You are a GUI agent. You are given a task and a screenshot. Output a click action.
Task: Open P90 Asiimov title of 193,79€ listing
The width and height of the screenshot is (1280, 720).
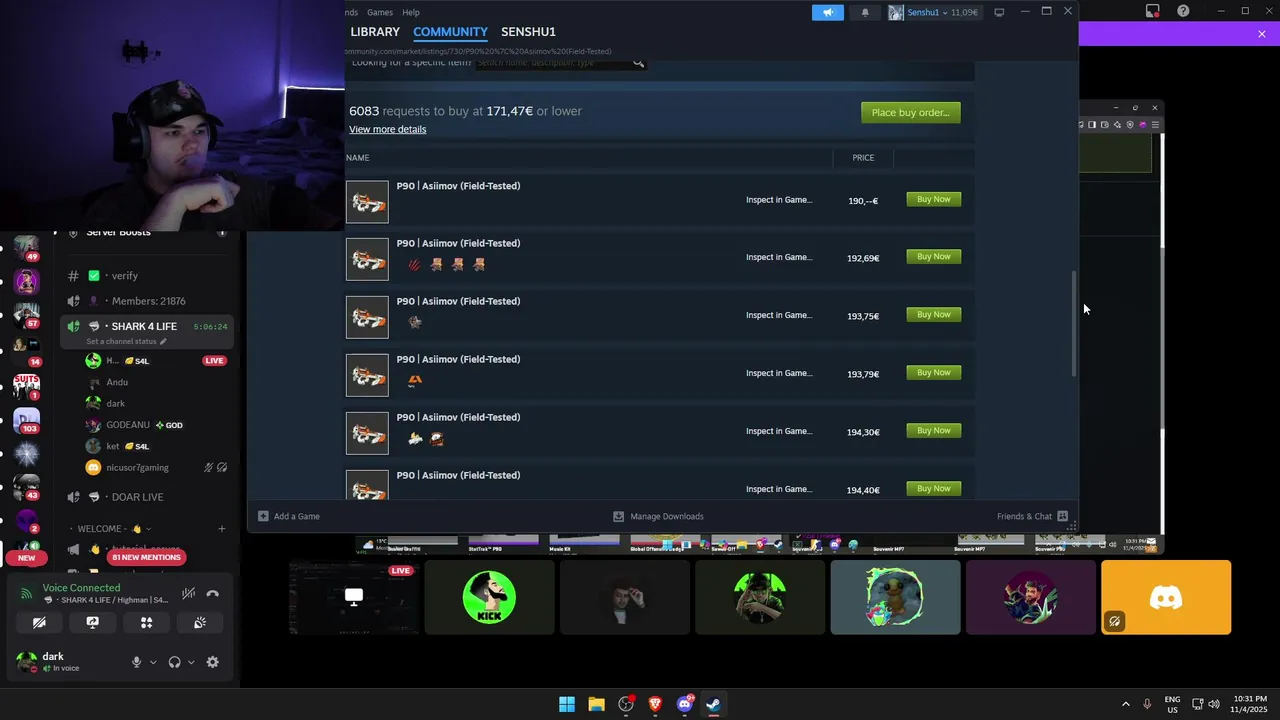458,359
